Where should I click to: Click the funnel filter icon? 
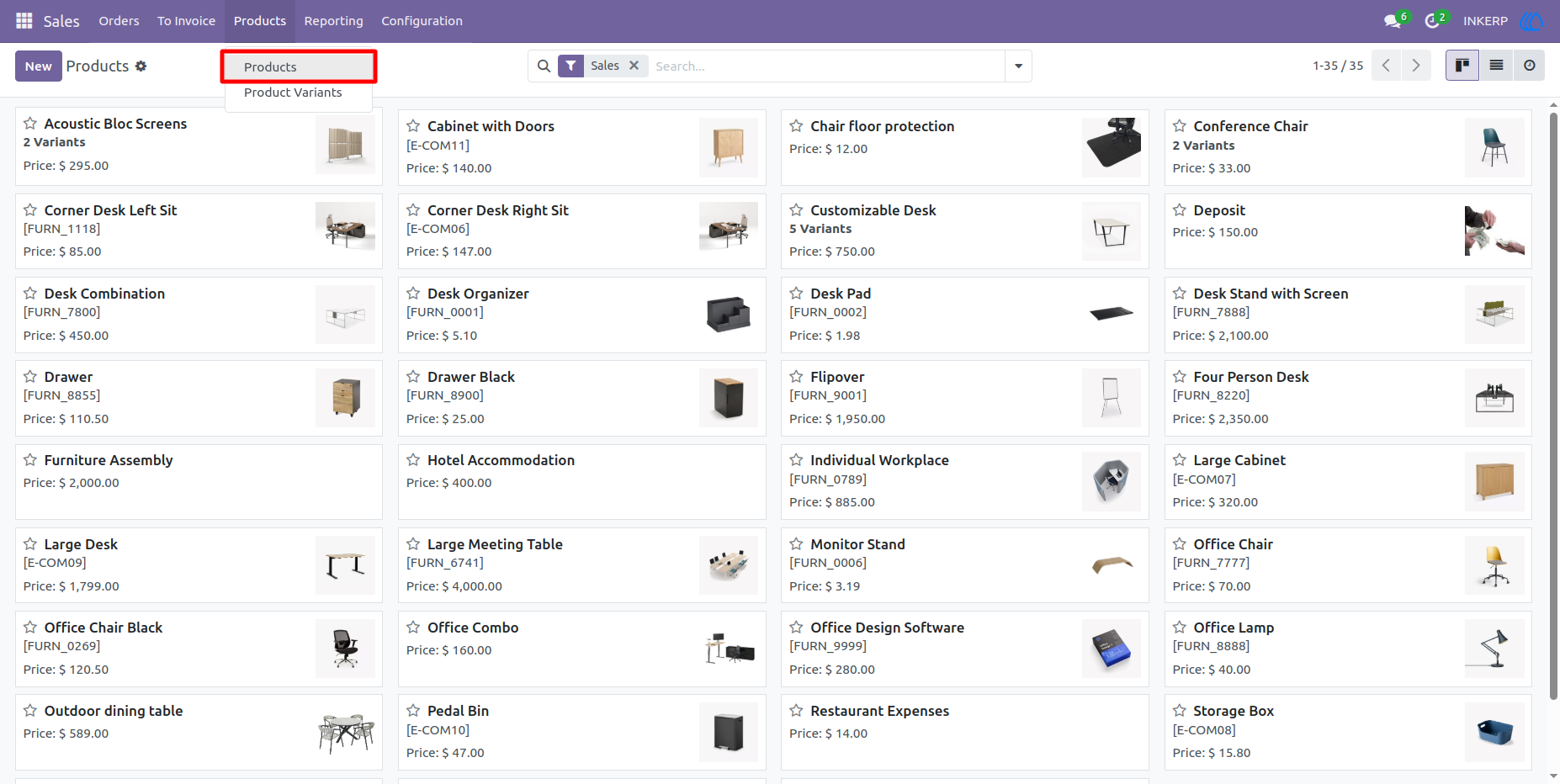tap(570, 66)
